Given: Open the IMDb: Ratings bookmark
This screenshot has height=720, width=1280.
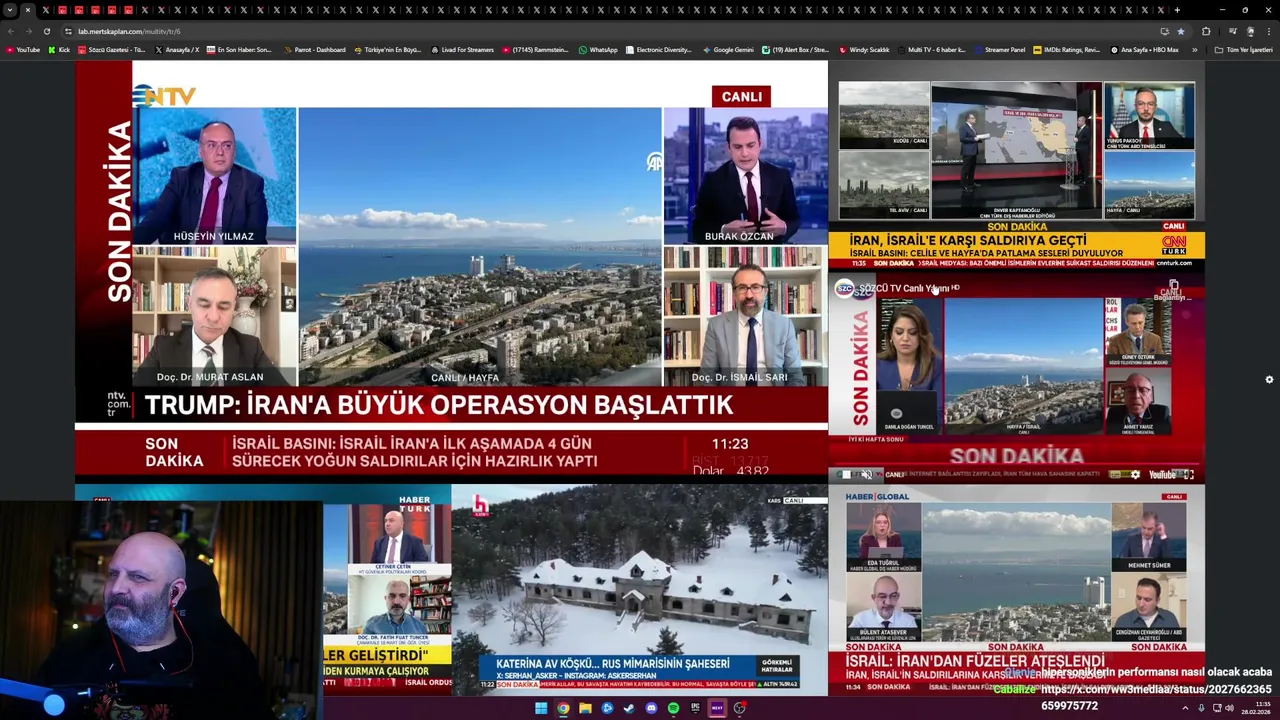Looking at the screenshot, I should coord(1066,49).
